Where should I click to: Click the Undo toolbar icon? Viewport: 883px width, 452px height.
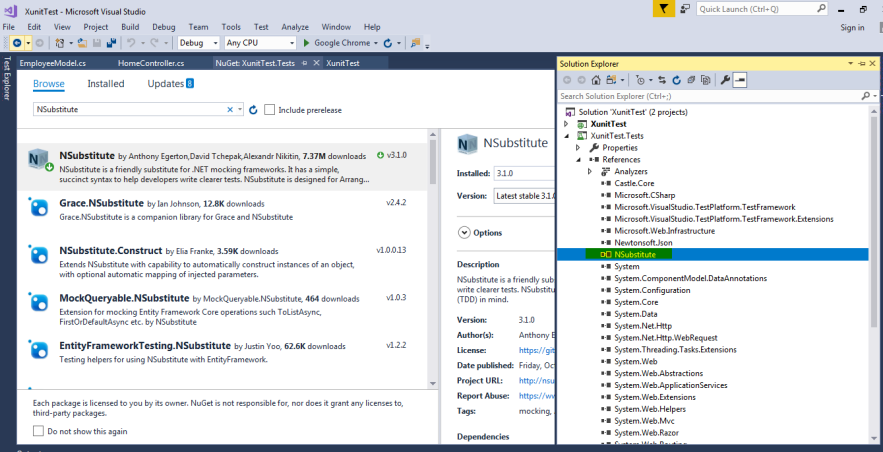pyautogui.click(x=131, y=44)
